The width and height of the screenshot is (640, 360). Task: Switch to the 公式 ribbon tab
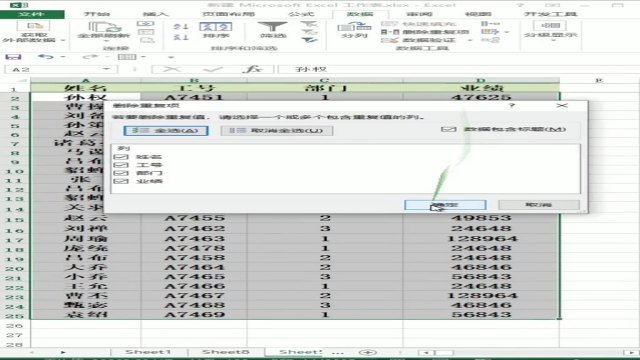coord(301,14)
